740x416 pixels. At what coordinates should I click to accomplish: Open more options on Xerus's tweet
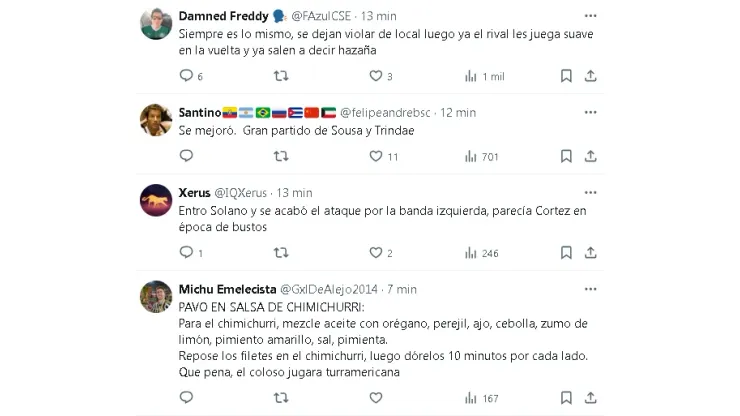(590, 192)
